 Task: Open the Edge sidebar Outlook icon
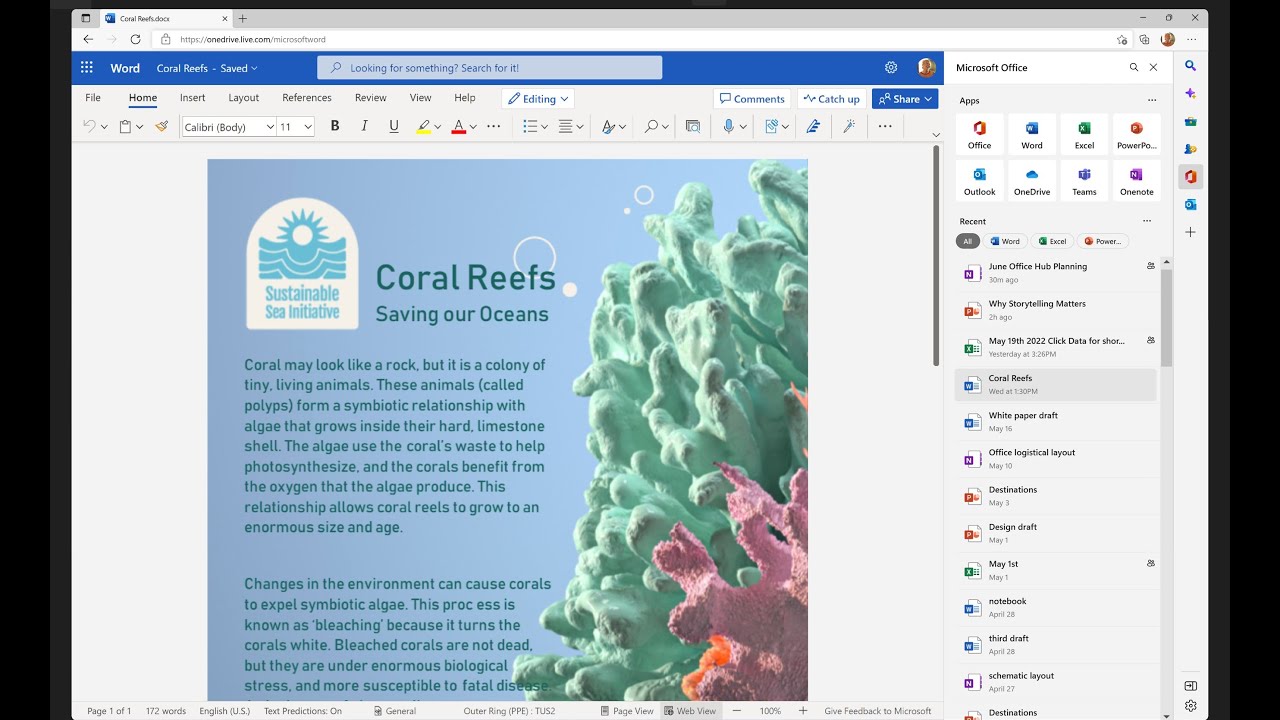pyautogui.click(x=1190, y=204)
